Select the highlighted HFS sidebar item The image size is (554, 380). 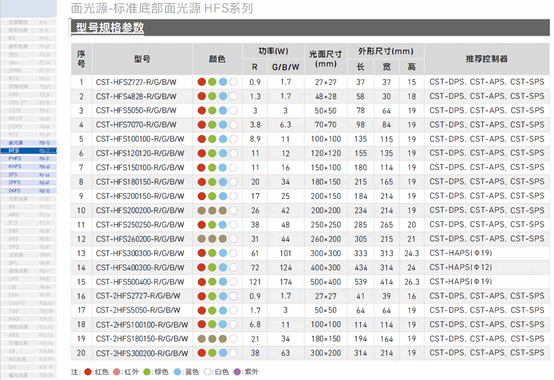click(x=29, y=151)
